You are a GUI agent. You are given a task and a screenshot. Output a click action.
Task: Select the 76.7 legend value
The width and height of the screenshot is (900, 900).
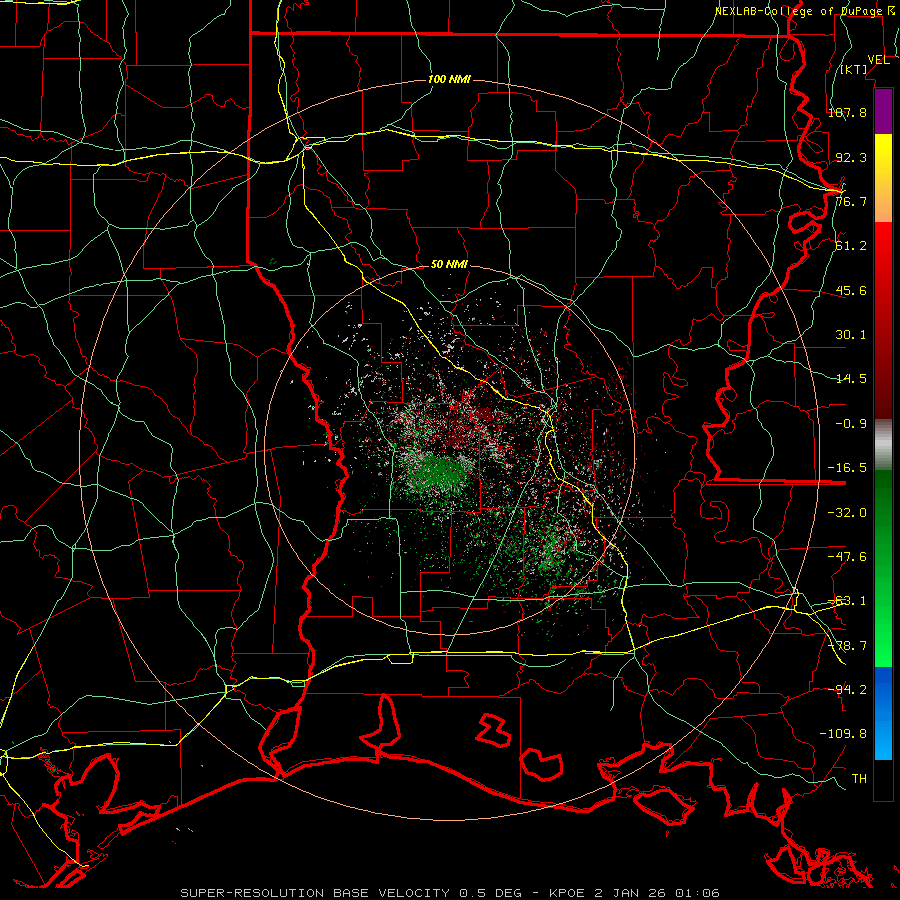851,201
